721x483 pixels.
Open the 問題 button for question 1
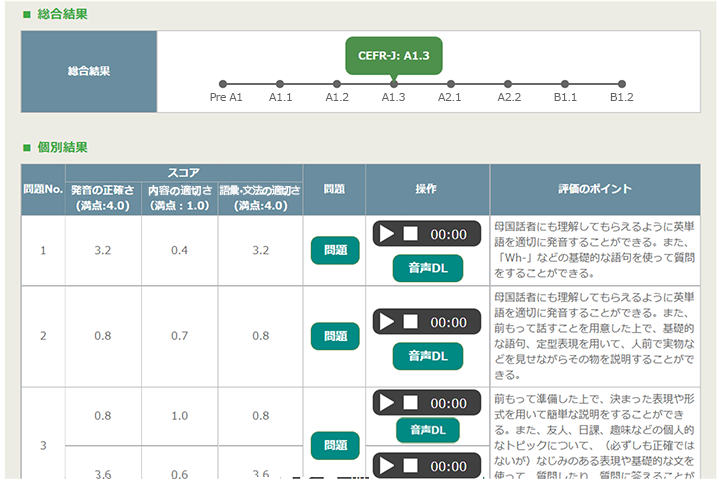click(335, 250)
